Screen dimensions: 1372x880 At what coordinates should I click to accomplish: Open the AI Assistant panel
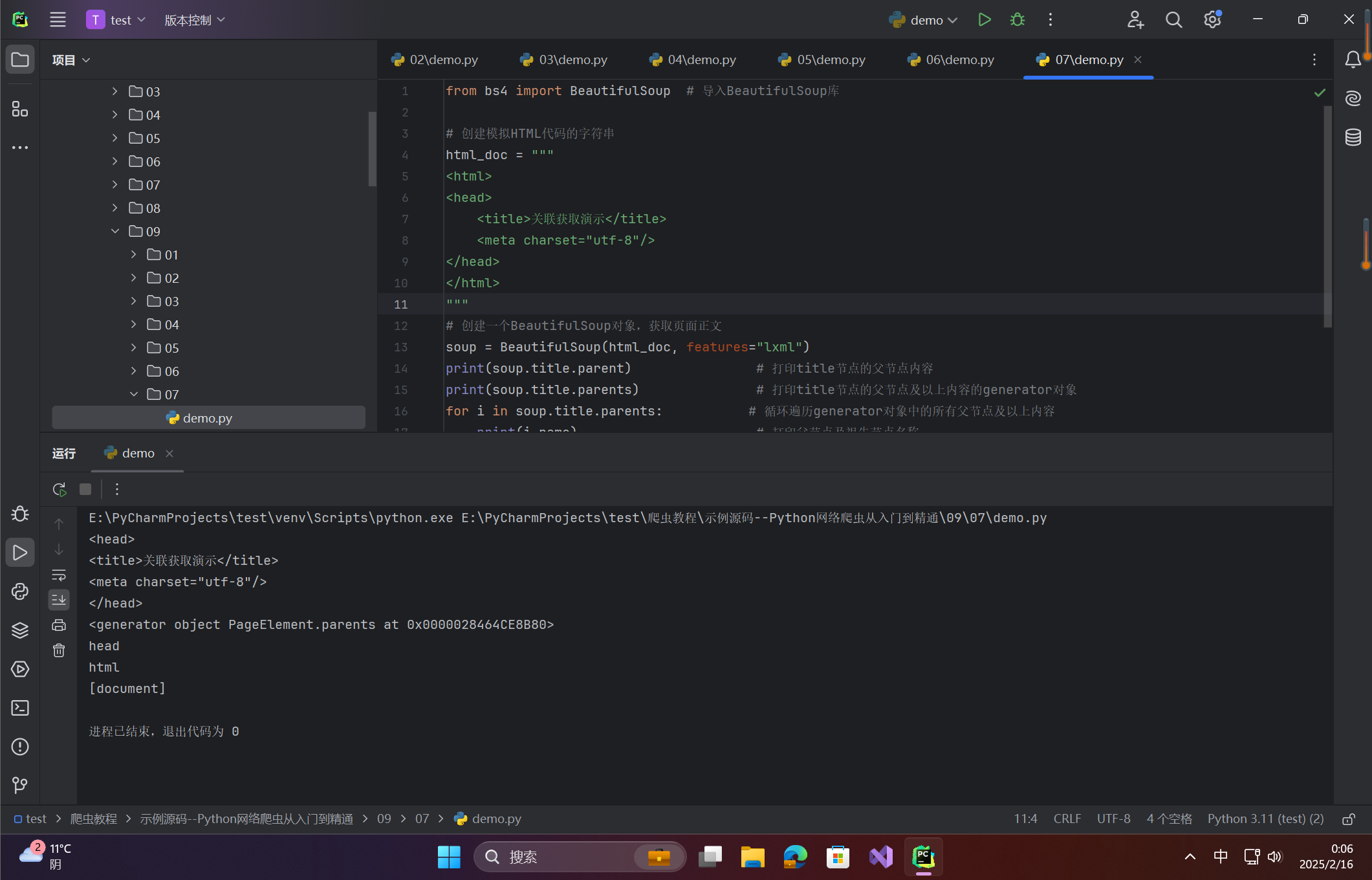(x=1353, y=98)
